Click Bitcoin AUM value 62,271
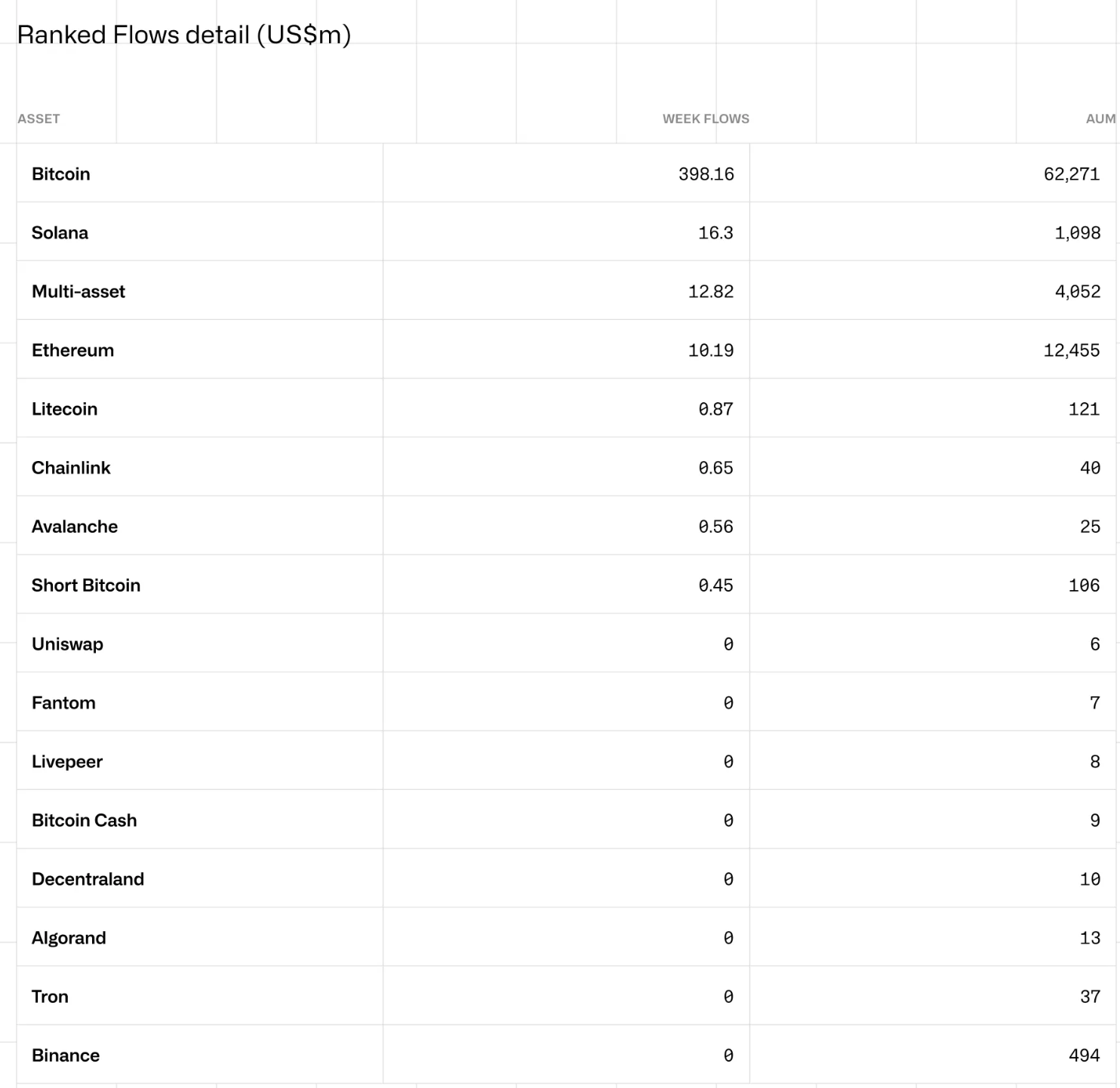This screenshot has height=1088, width=1120. [x=1072, y=174]
